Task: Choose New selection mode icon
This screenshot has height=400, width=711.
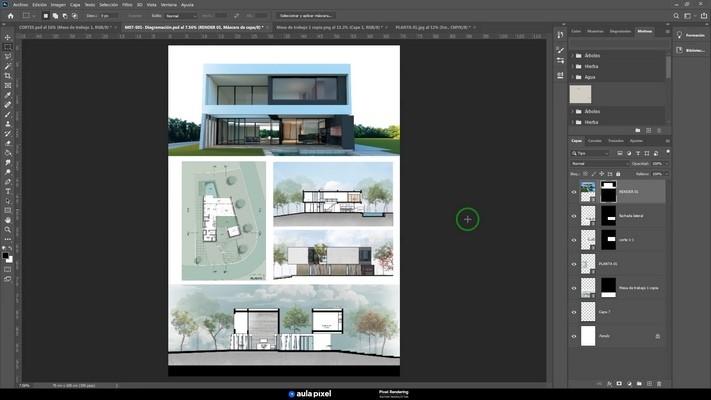Action: [45, 15]
